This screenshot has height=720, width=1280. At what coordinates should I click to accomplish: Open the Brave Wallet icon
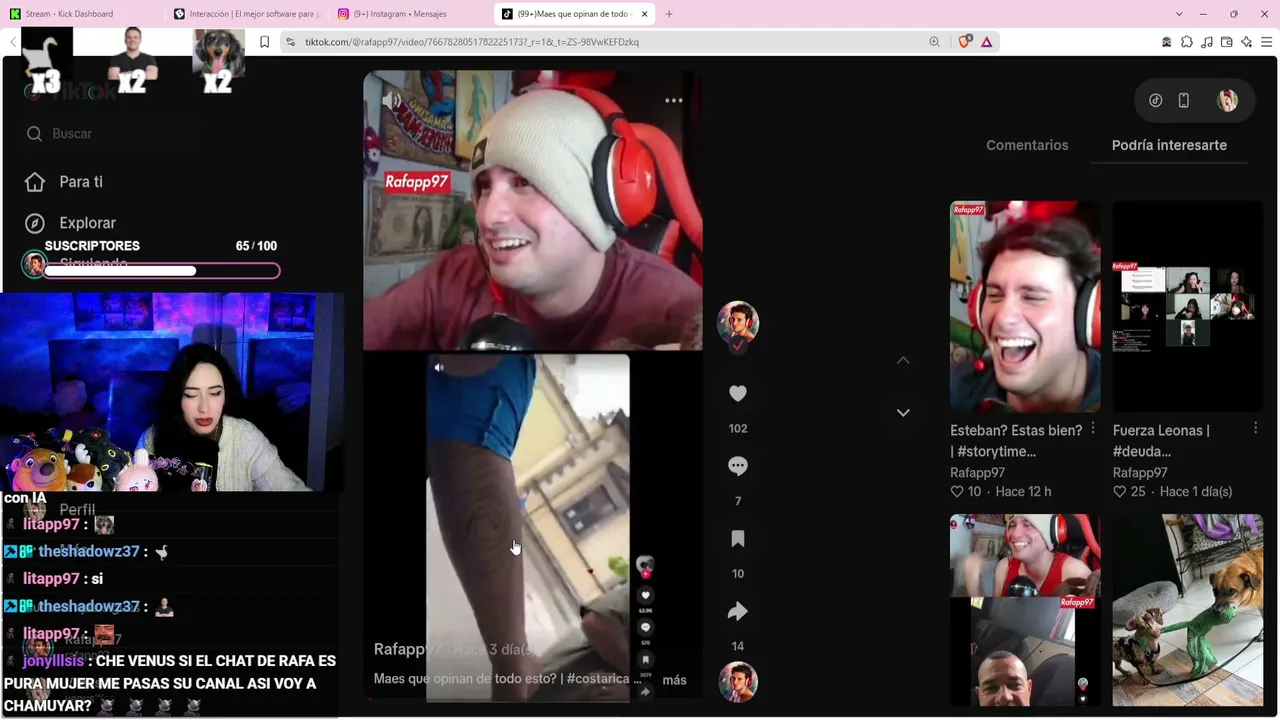coord(1227,42)
